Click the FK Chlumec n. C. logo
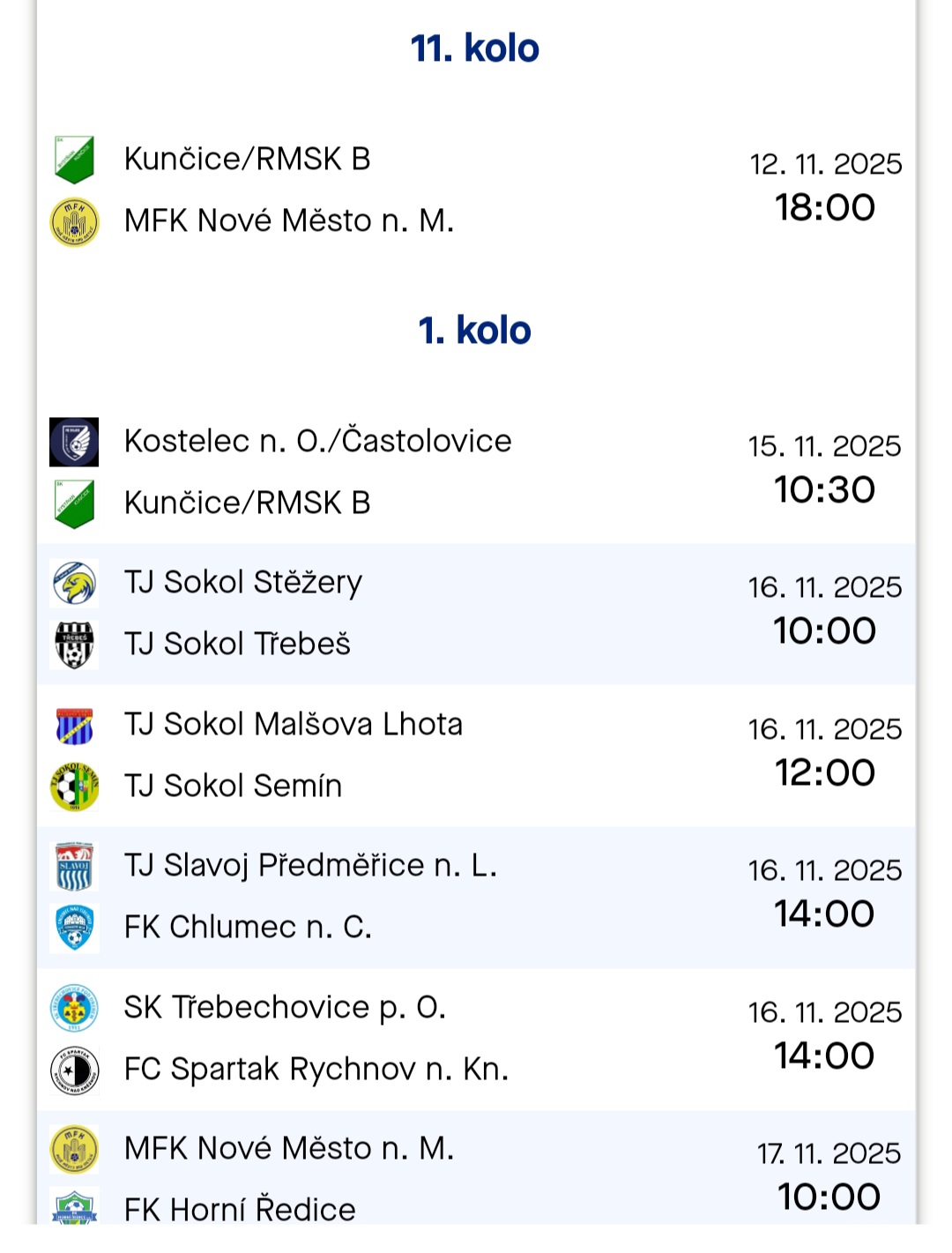952x1253 pixels. (74, 928)
